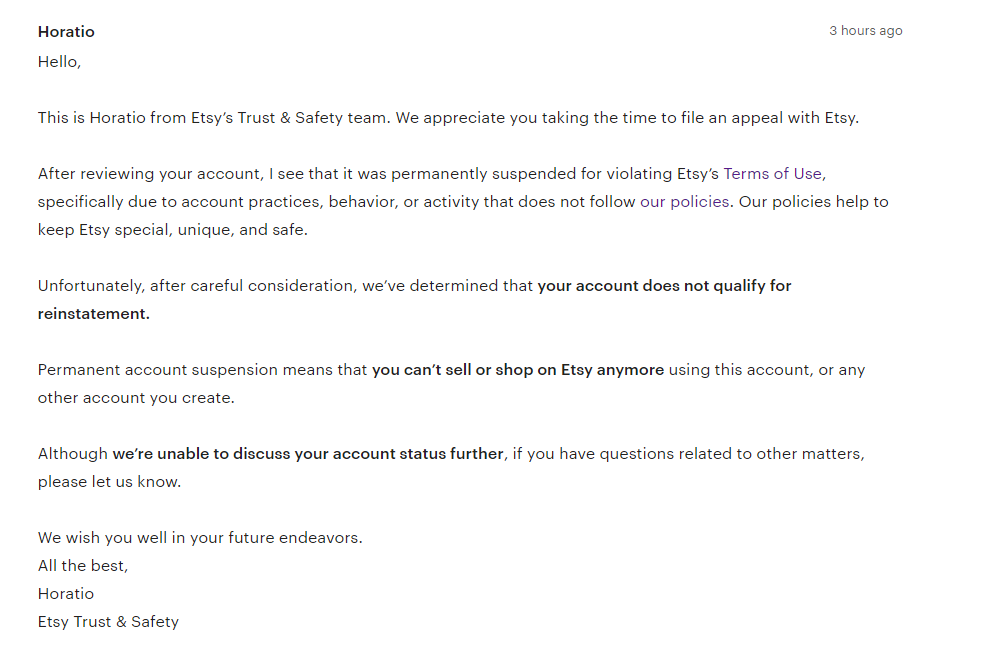Open the 'our policies' link
This screenshot has height=658, width=997.
684,202
